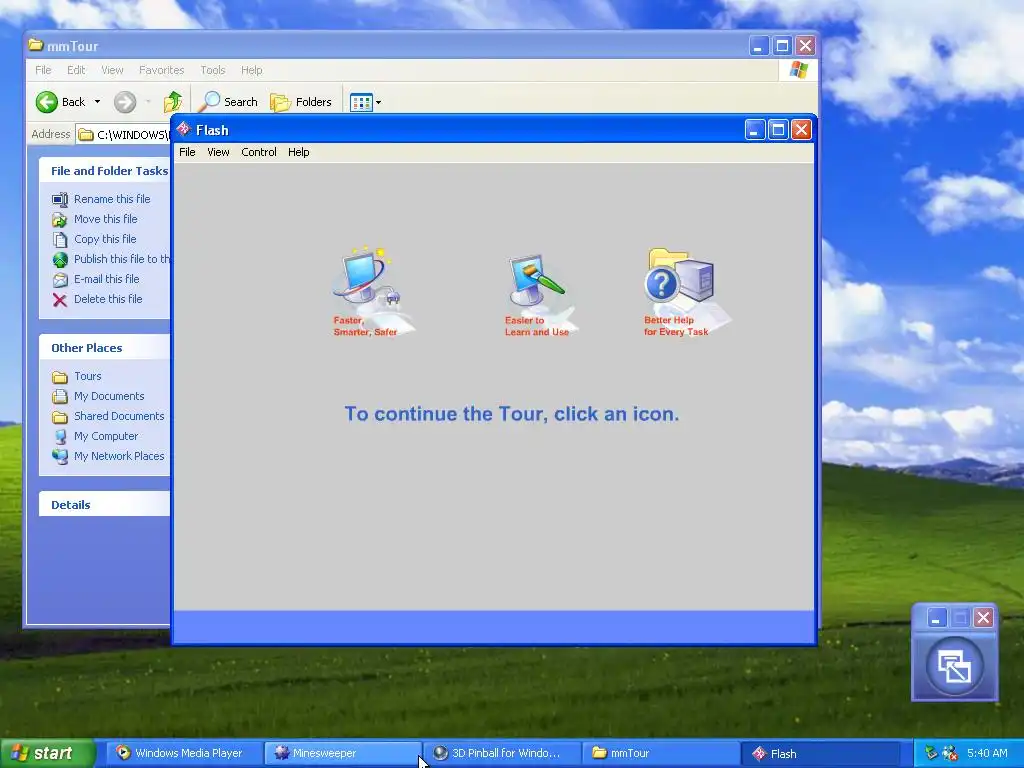1024x768 pixels.
Task: Open My Documents in Other Places
Action: tap(109, 396)
